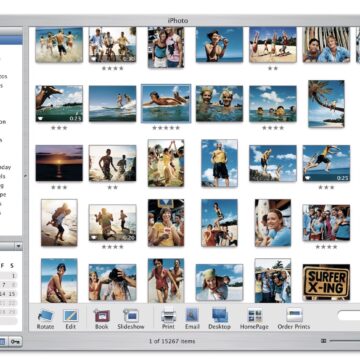
Task: Select the man holding a camera photo
Action: coord(112,282)
